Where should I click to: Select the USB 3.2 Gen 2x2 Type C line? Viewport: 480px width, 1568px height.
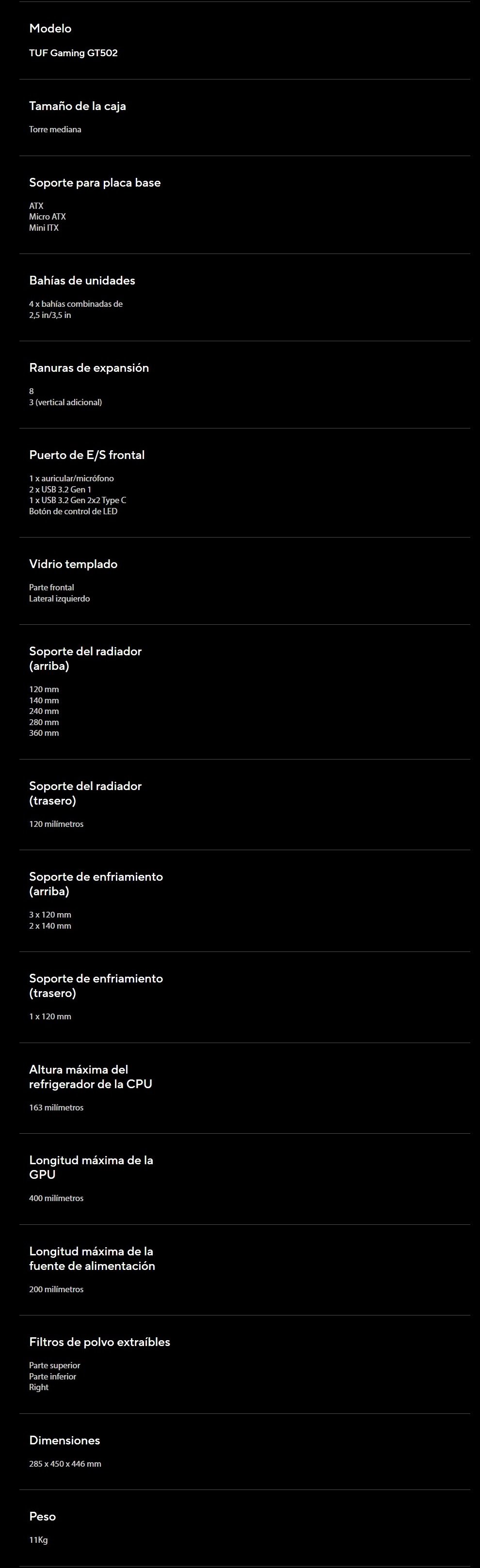pos(78,500)
